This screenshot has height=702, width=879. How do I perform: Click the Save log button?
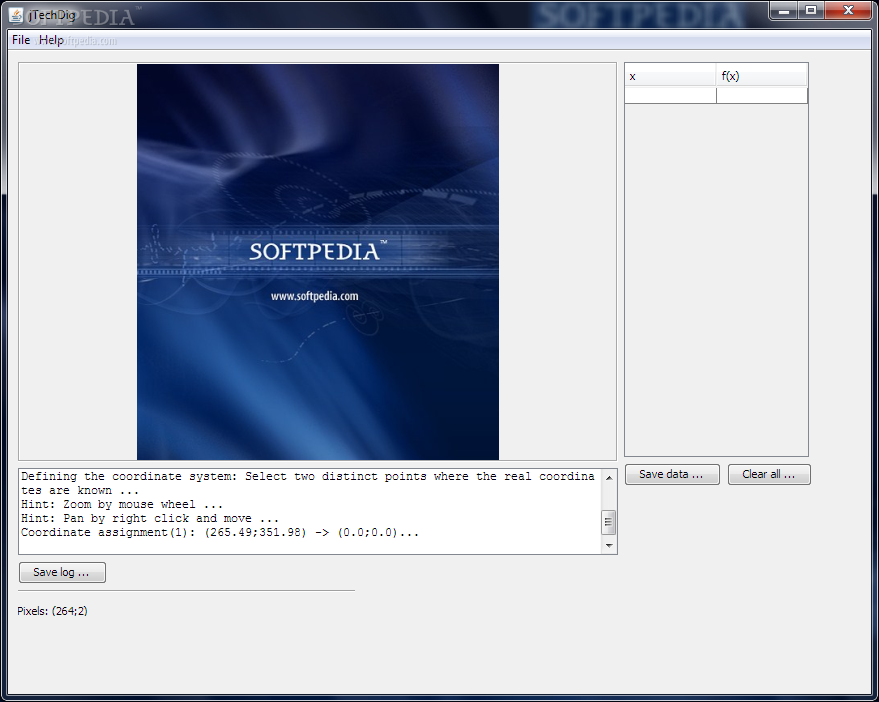62,572
